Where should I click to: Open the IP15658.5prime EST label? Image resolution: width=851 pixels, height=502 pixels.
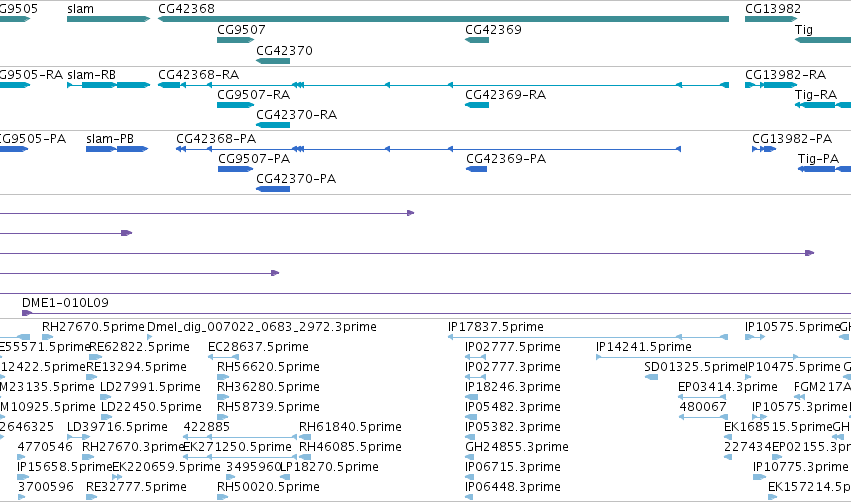pyautogui.click(x=65, y=468)
